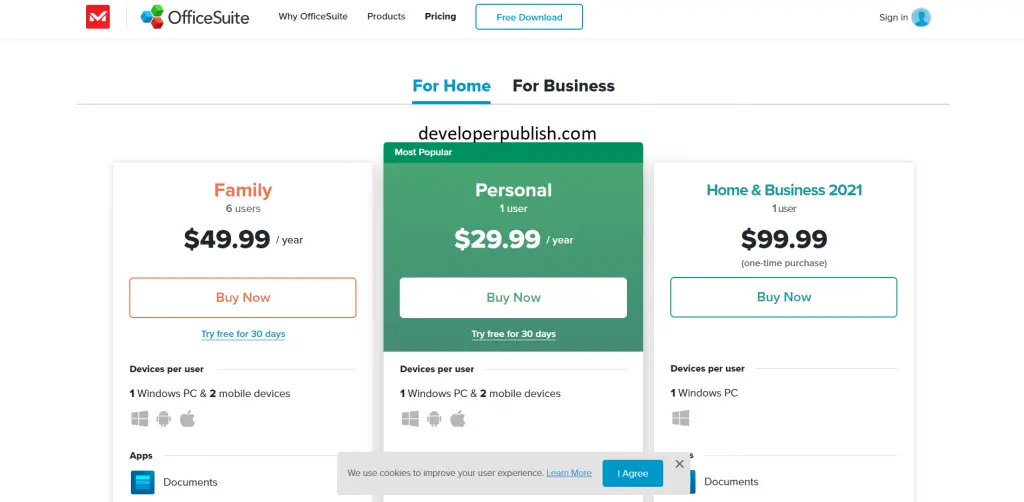Screen dimensions: 1024x502
Task: Click the Windows icon under Home & Business 2021
Action: point(680,418)
